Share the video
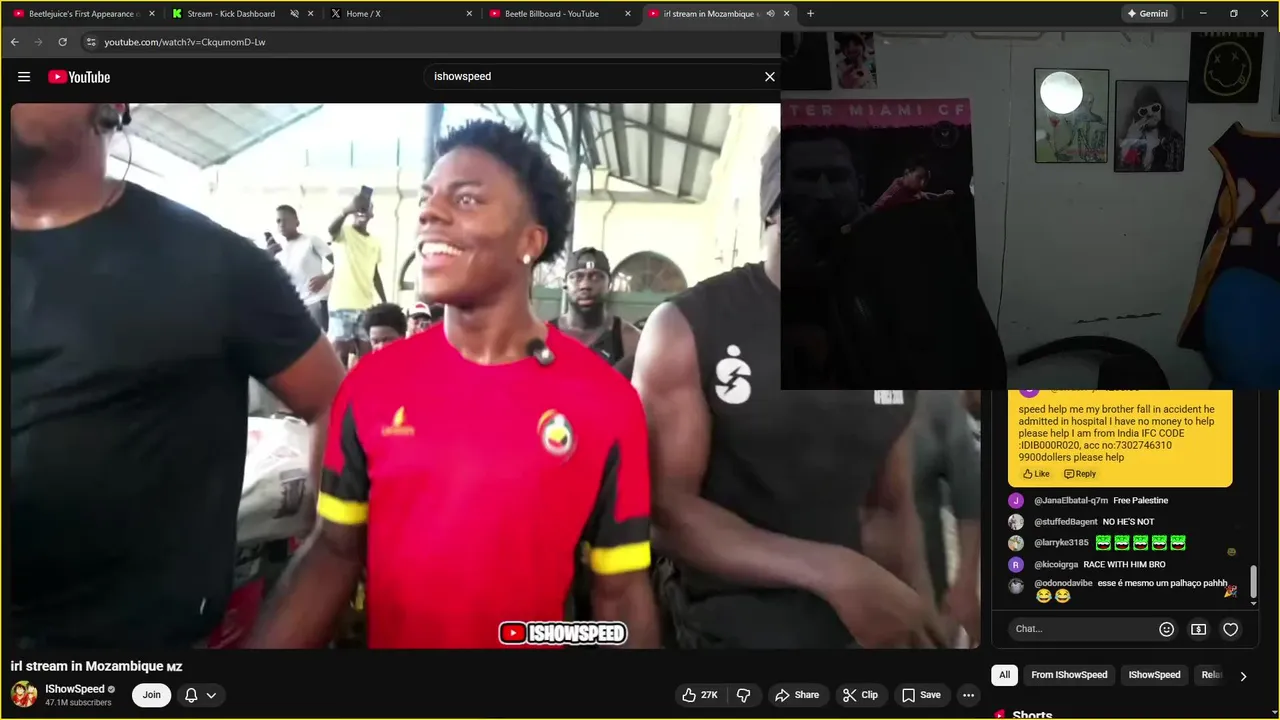The image size is (1280, 720). (797, 695)
